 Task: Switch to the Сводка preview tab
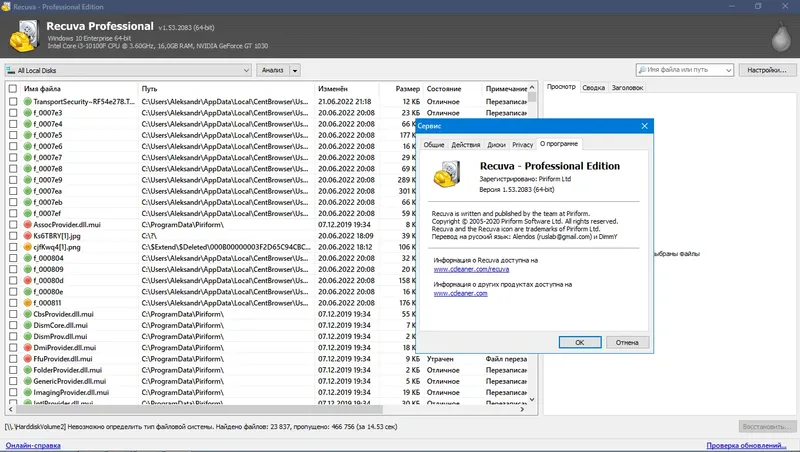click(593, 88)
